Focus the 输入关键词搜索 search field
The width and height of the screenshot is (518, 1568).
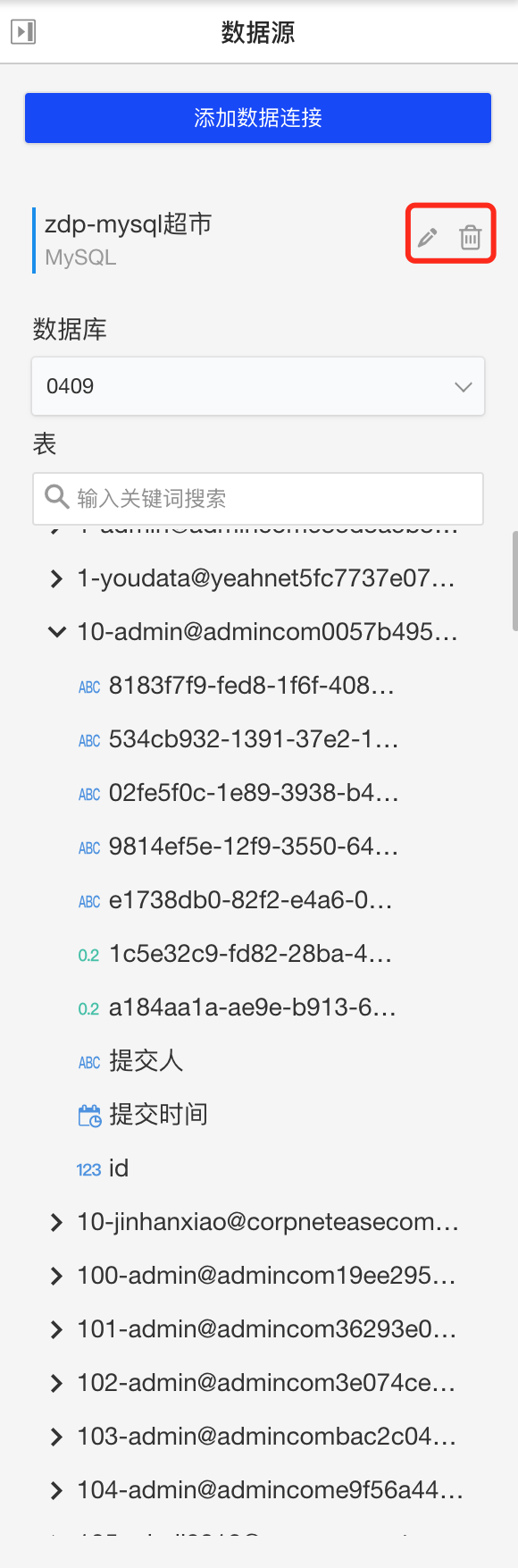click(x=258, y=498)
